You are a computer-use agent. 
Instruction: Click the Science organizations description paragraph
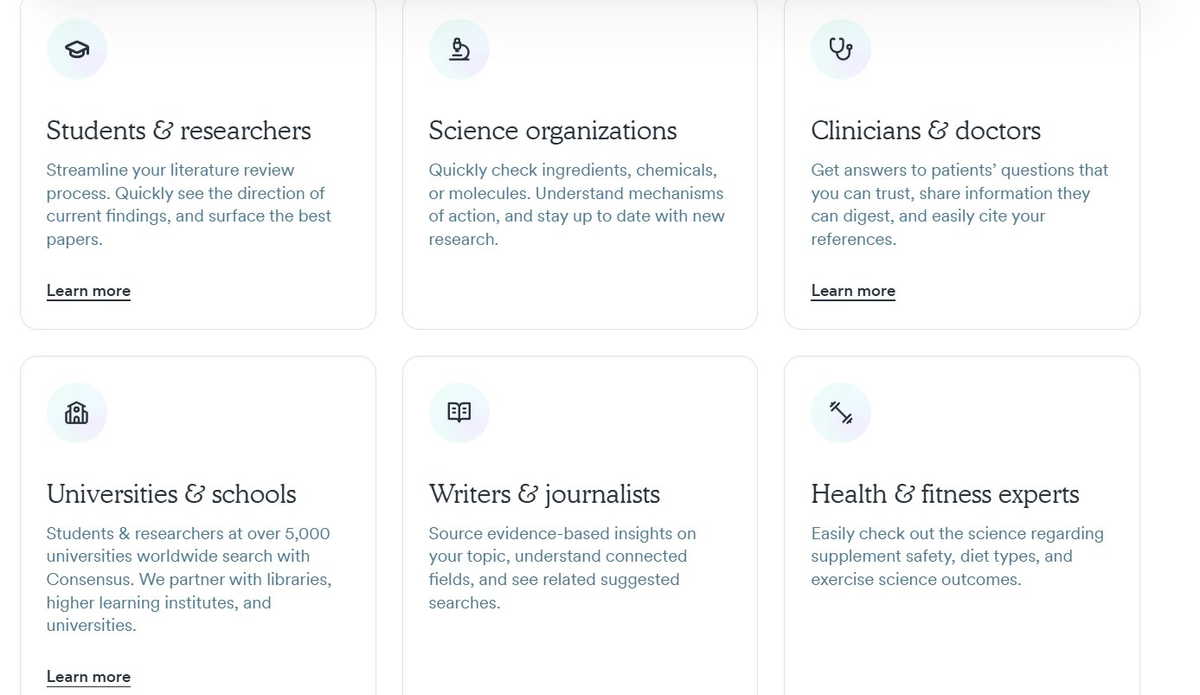pyautogui.click(x=577, y=205)
